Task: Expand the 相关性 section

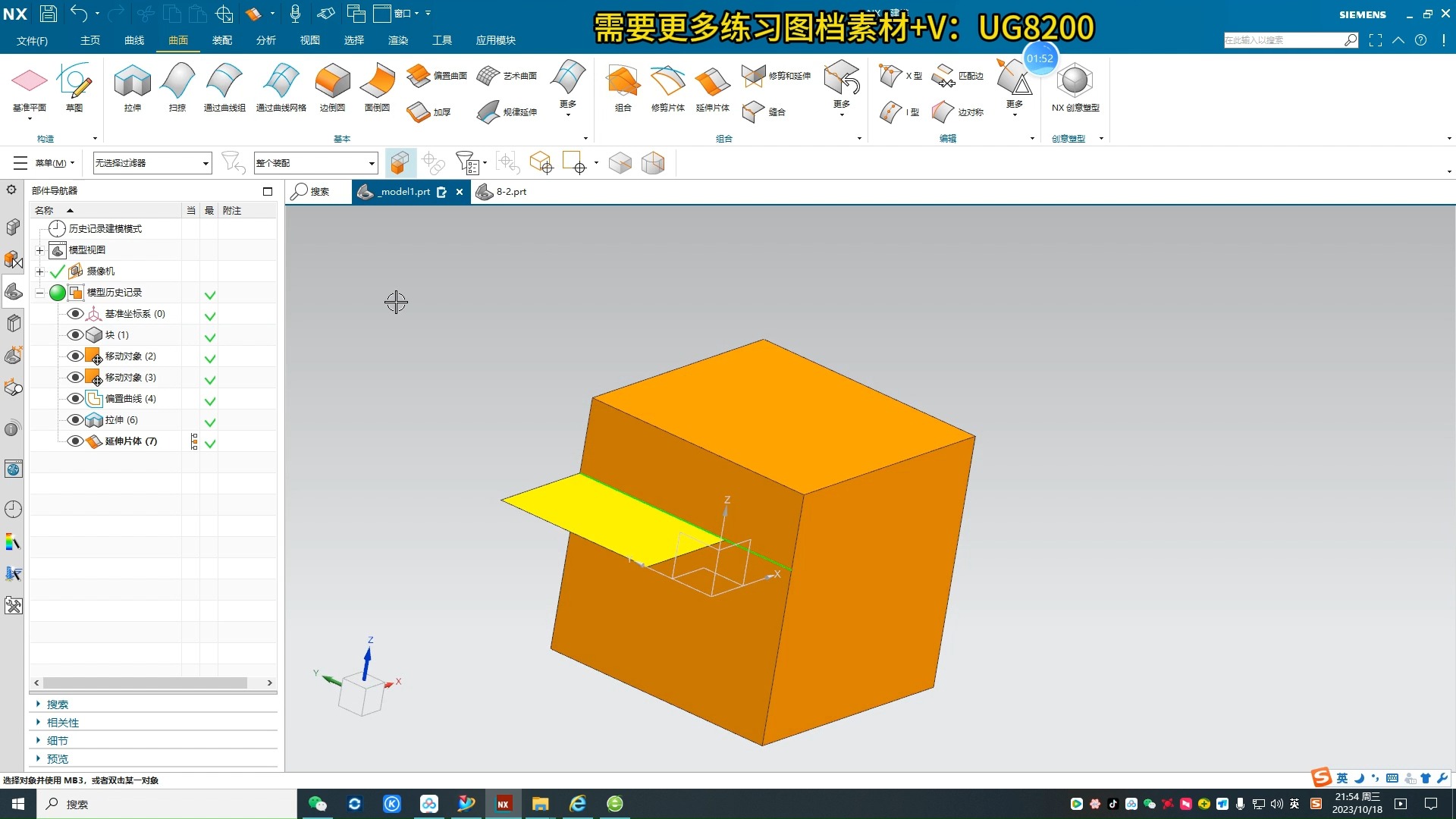Action: coord(63,723)
